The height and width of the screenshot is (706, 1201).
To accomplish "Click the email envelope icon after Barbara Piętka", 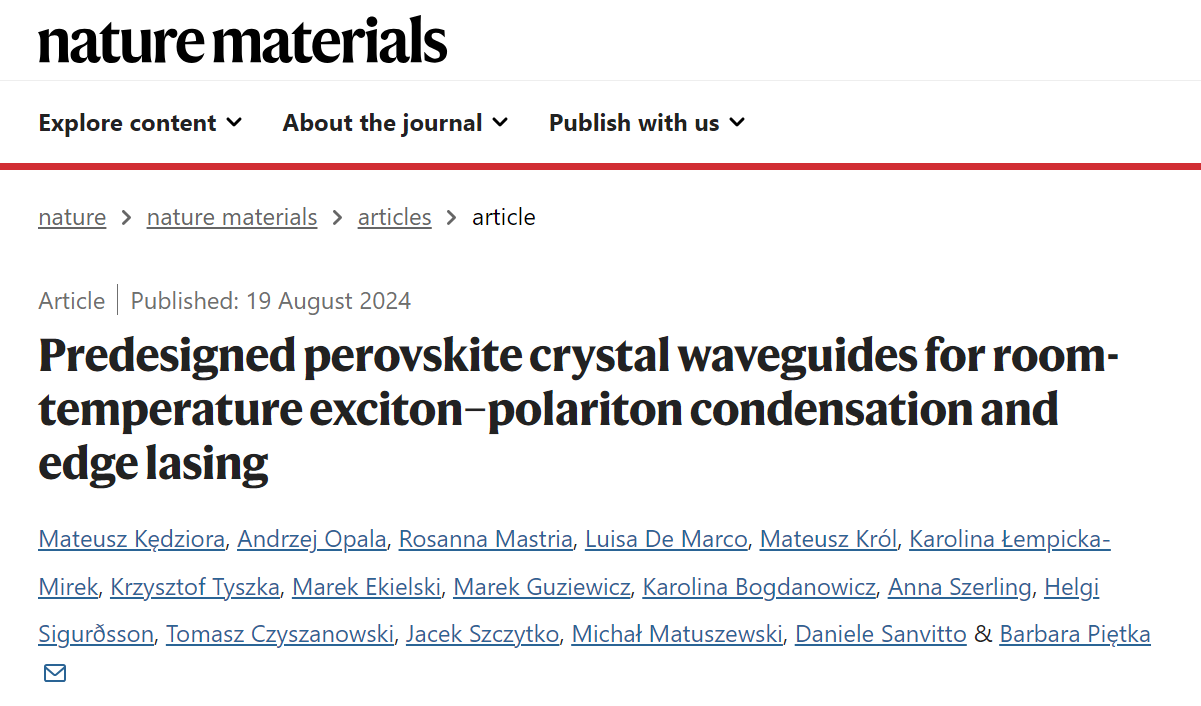I will (55, 673).
